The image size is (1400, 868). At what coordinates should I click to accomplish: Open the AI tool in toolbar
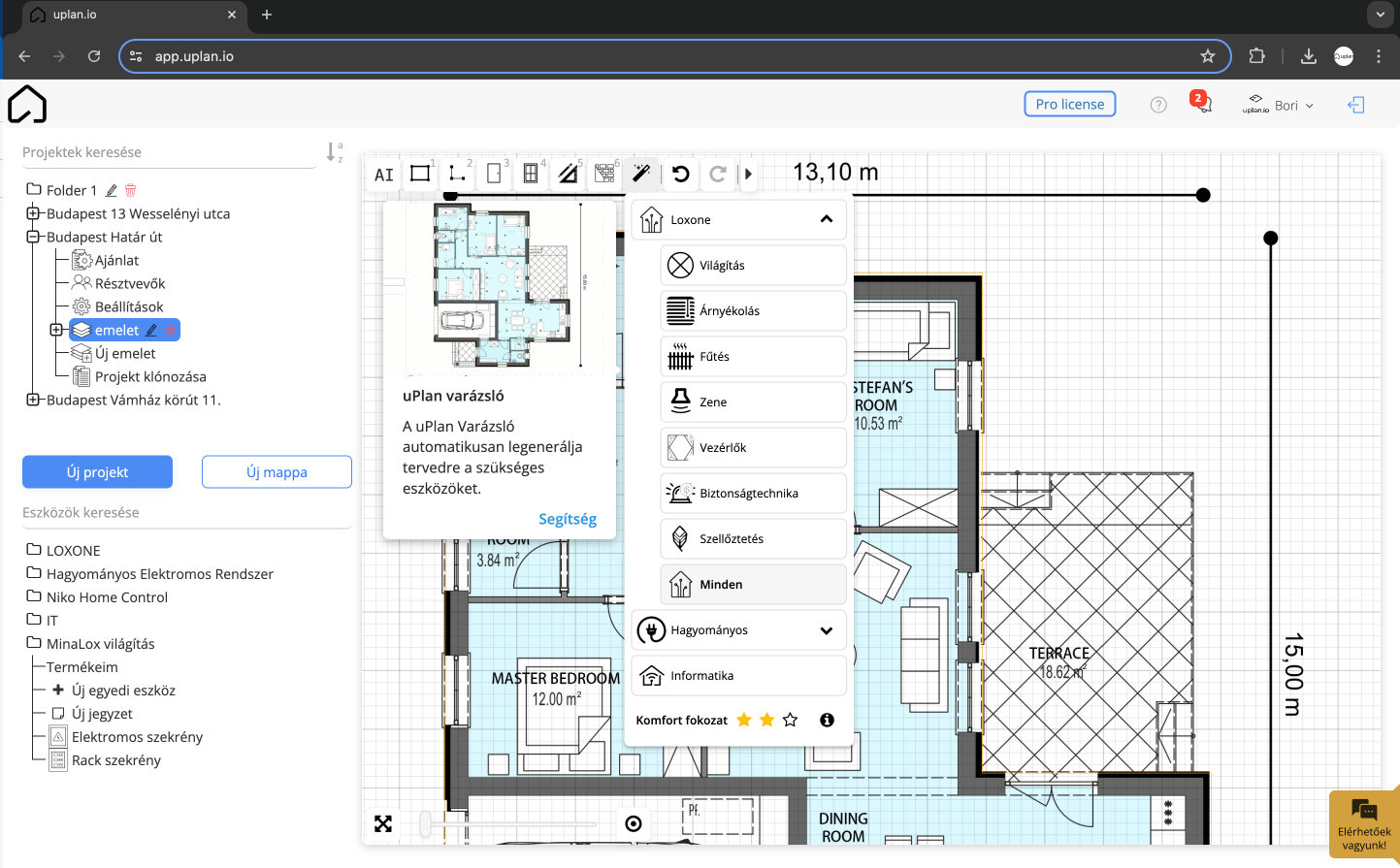pyautogui.click(x=384, y=175)
